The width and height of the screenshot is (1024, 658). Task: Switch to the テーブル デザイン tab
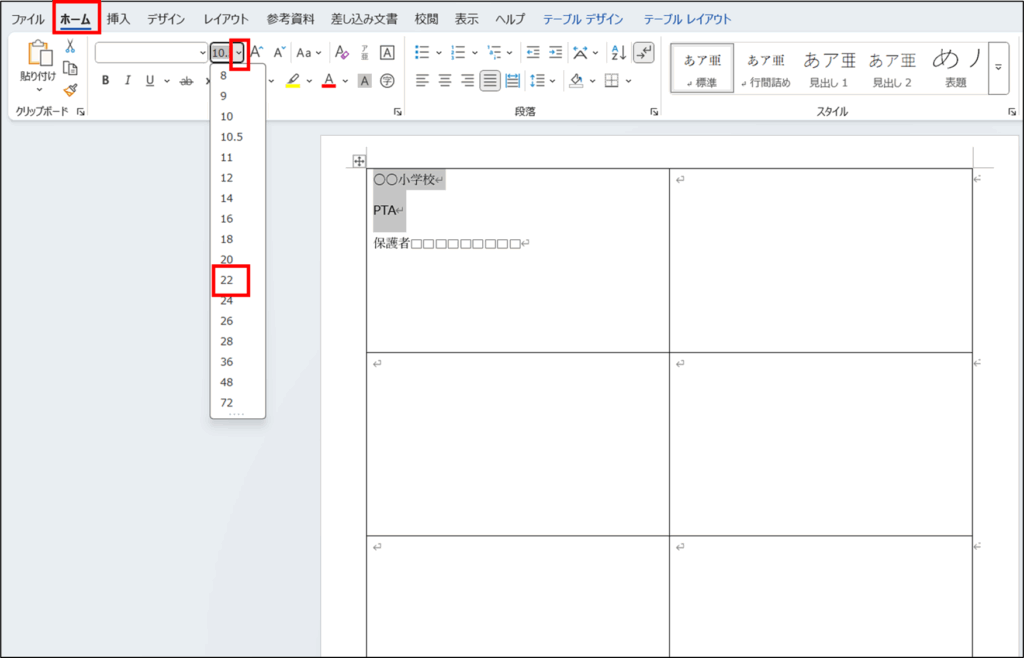[x=583, y=20]
